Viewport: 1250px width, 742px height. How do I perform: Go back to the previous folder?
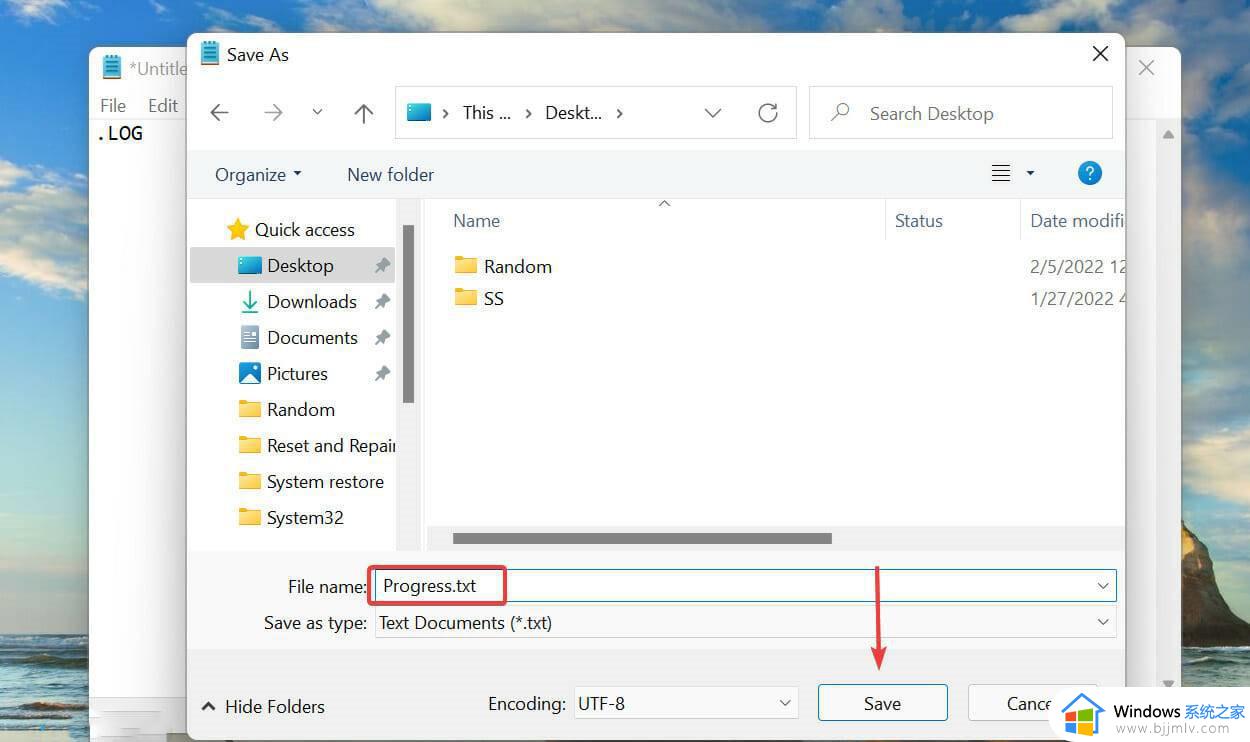click(219, 113)
